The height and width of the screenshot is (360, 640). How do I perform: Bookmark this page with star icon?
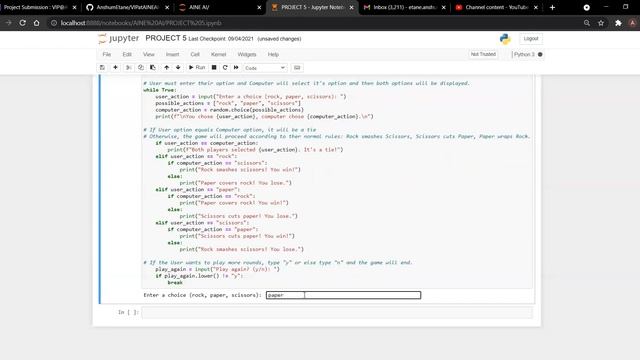tap(601, 23)
